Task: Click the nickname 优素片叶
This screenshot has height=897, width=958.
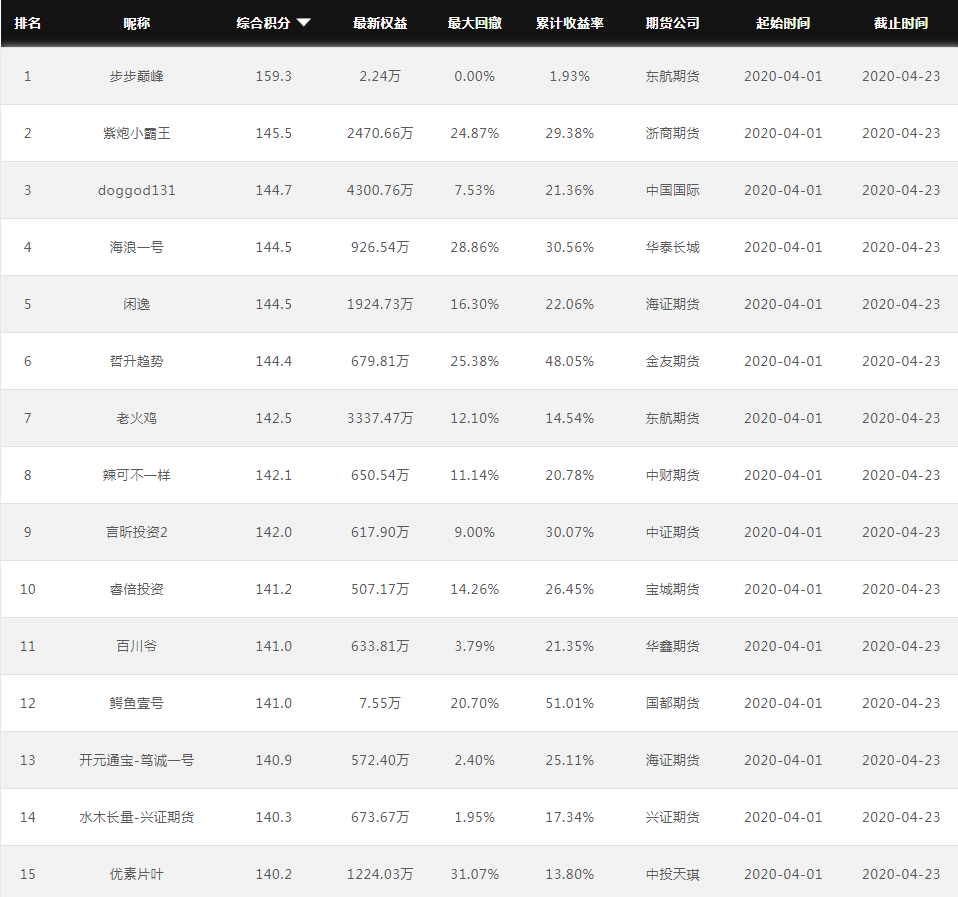Action: (x=137, y=874)
